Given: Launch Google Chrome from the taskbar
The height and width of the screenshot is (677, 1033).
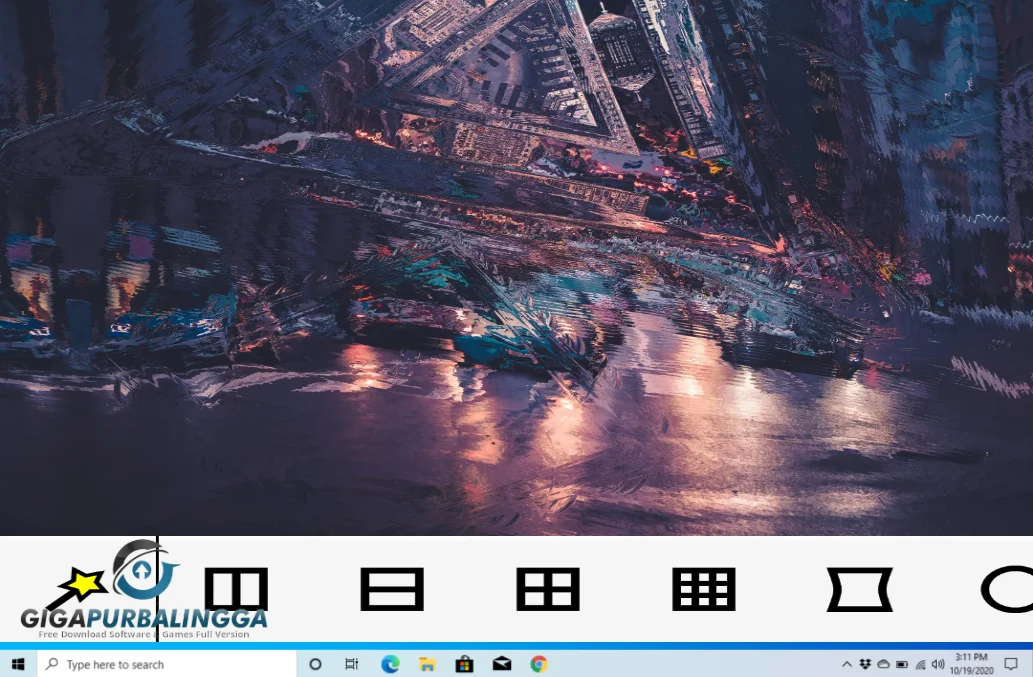Looking at the screenshot, I should point(538,663).
